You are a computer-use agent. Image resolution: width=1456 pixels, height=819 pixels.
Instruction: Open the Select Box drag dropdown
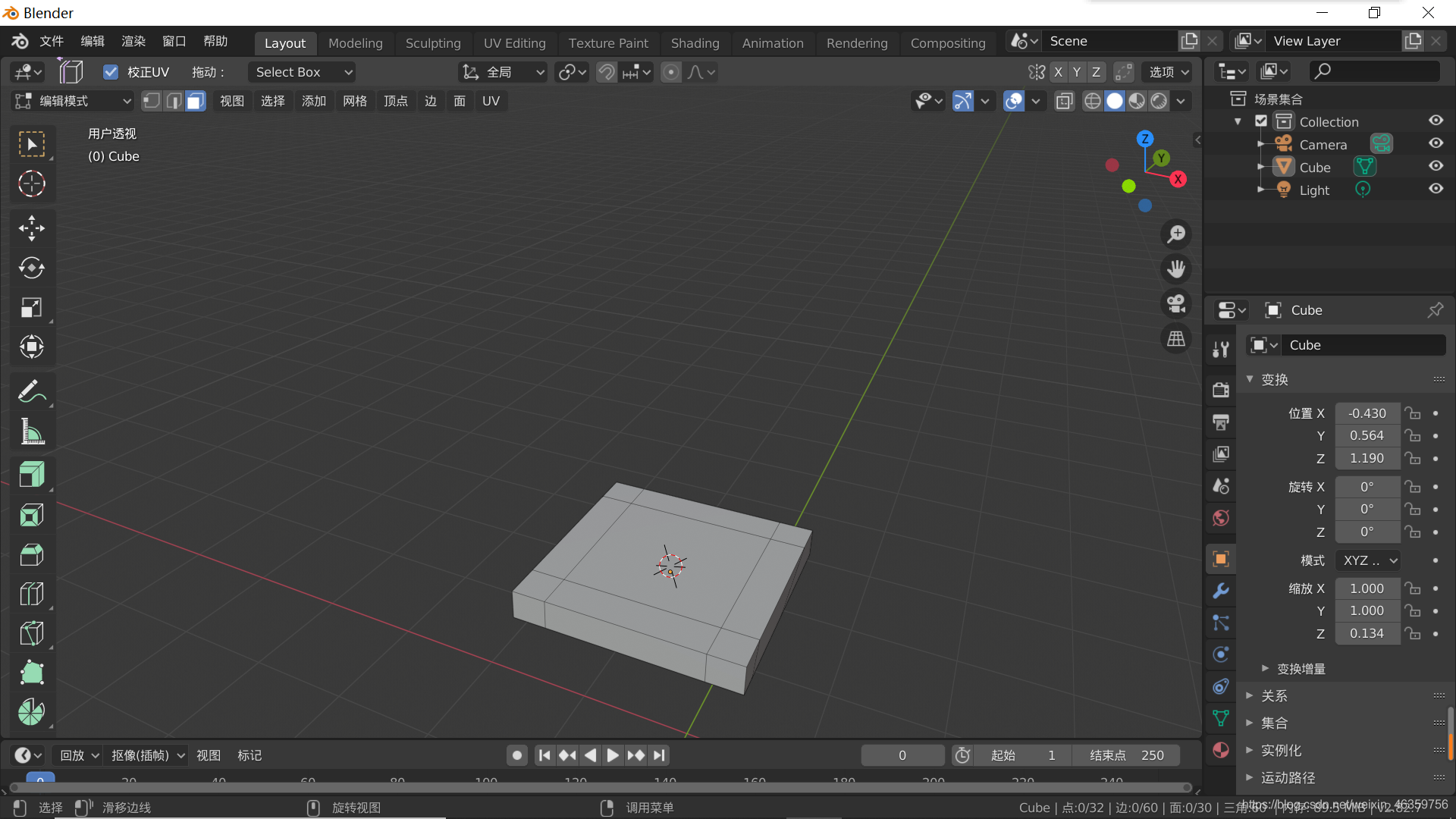tap(302, 72)
